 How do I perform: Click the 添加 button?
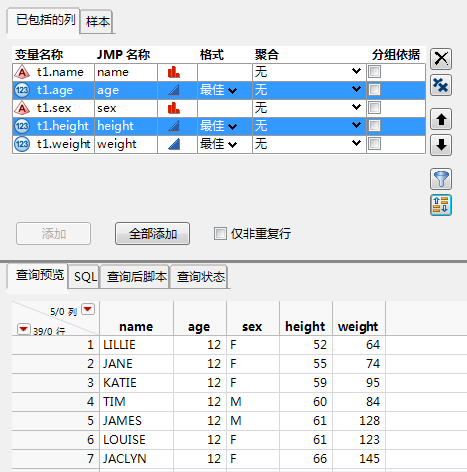pos(54,234)
